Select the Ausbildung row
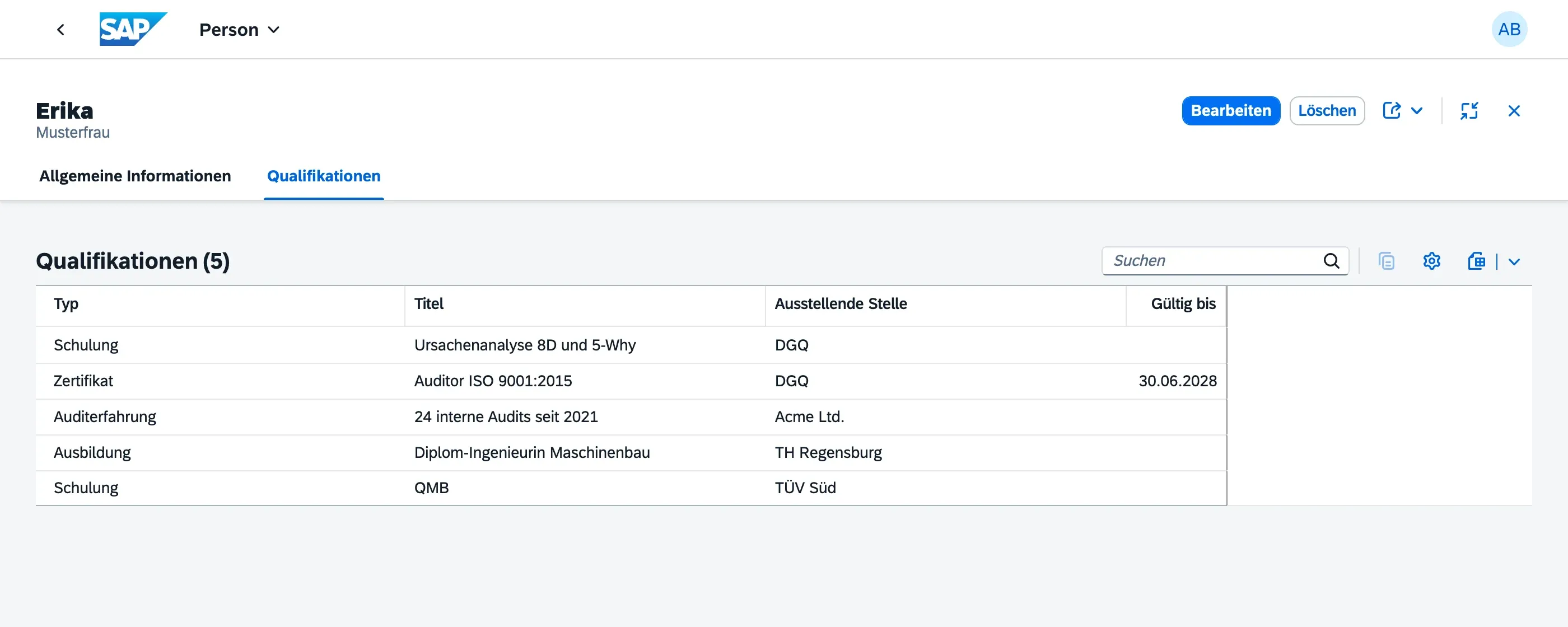Viewport: 1568px width, 627px height. click(631, 453)
